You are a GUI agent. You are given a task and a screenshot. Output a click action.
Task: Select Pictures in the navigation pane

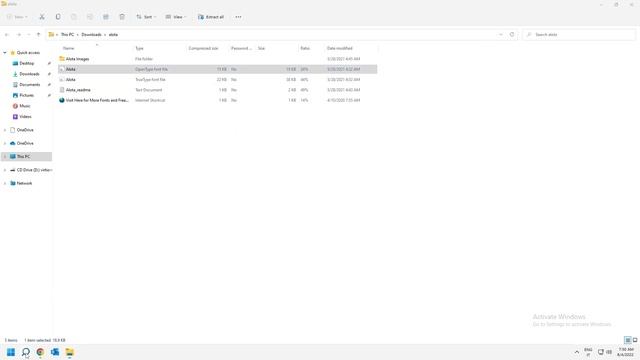(x=27, y=95)
